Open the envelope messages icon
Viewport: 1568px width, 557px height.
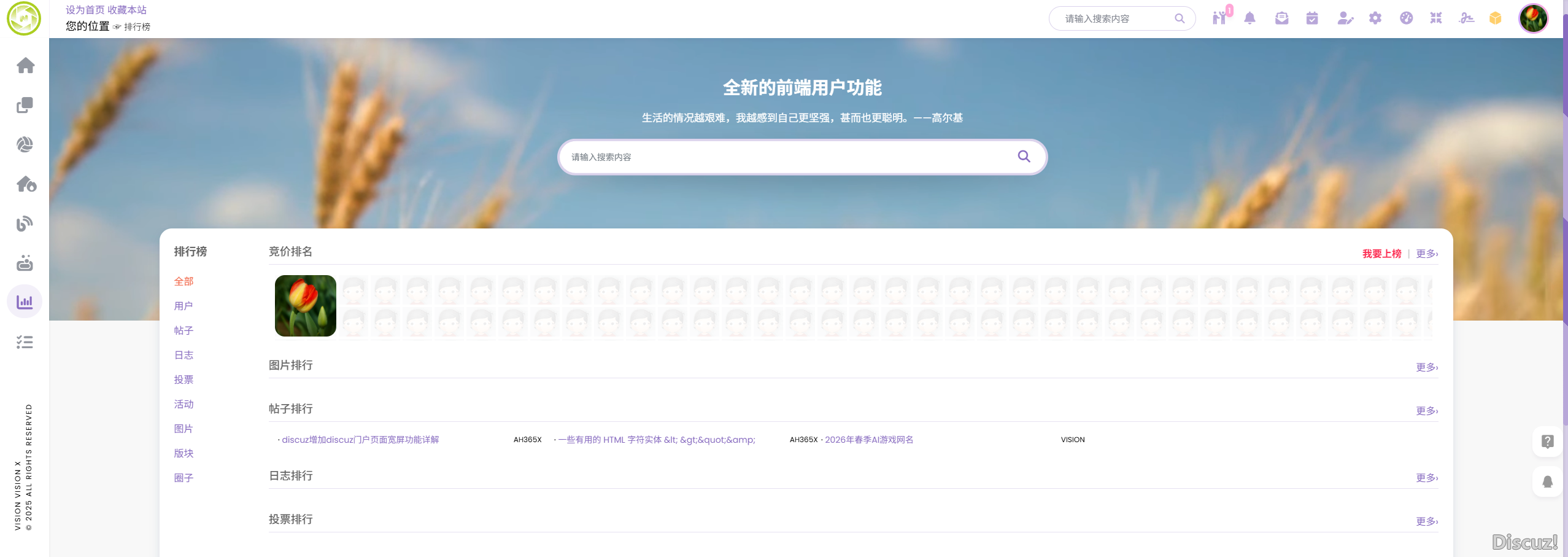(x=1281, y=18)
